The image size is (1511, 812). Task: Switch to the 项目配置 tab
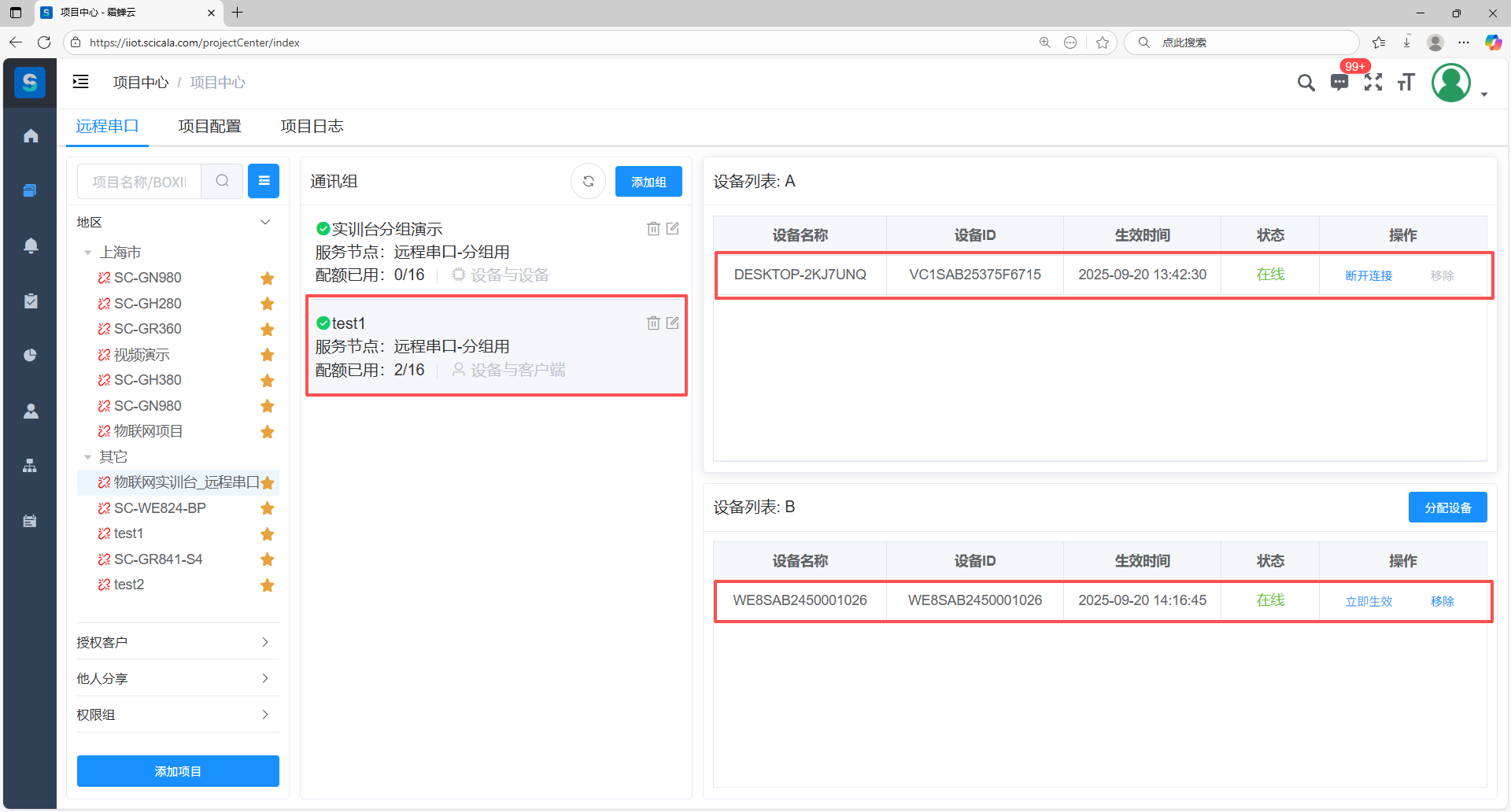coord(209,126)
